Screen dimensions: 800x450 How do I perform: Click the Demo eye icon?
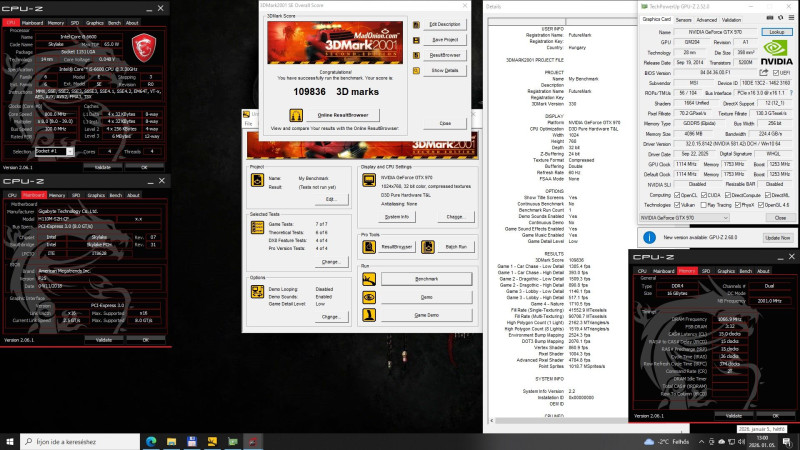coord(369,297)
